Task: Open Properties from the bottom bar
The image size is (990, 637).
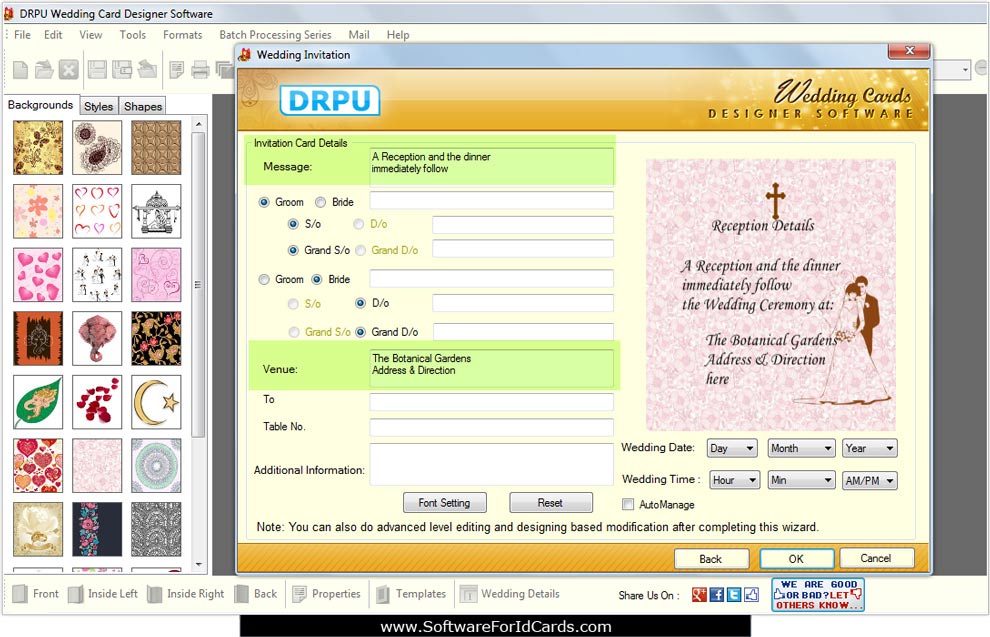Action: pyautogui.click(x=326, y=593)
